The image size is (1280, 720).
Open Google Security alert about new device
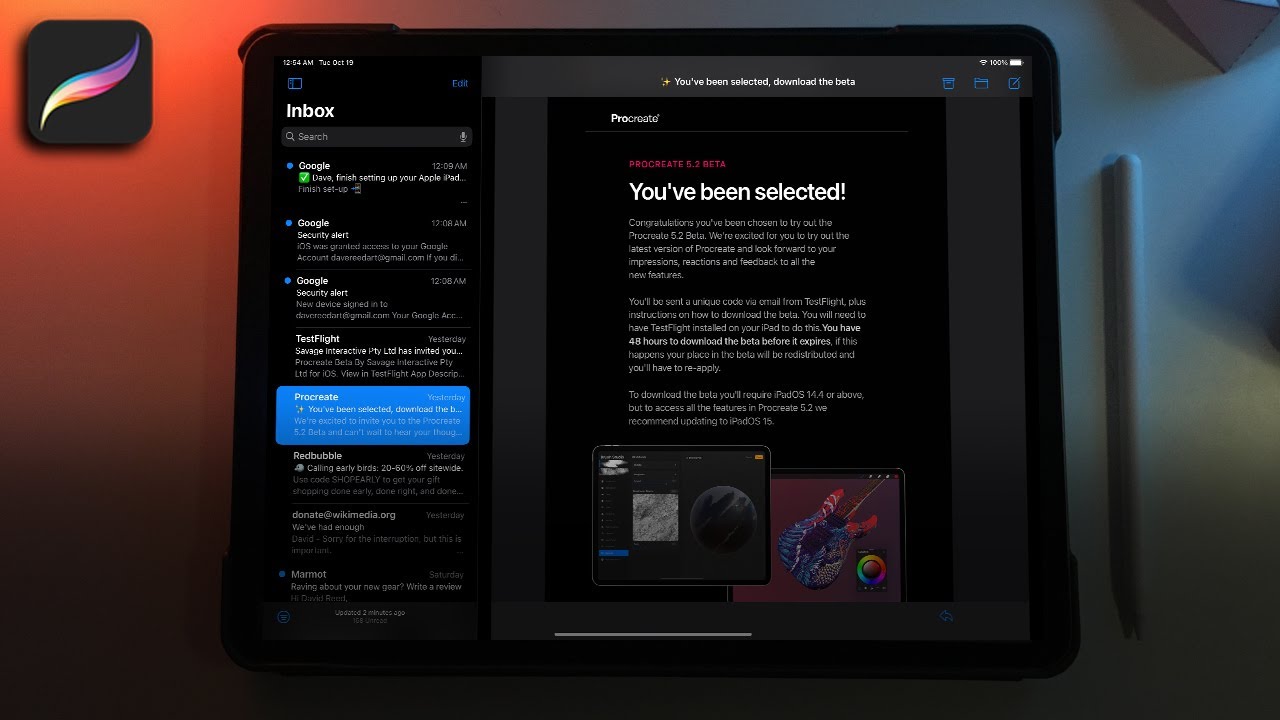pyautogui.click(x=377, y=298)
